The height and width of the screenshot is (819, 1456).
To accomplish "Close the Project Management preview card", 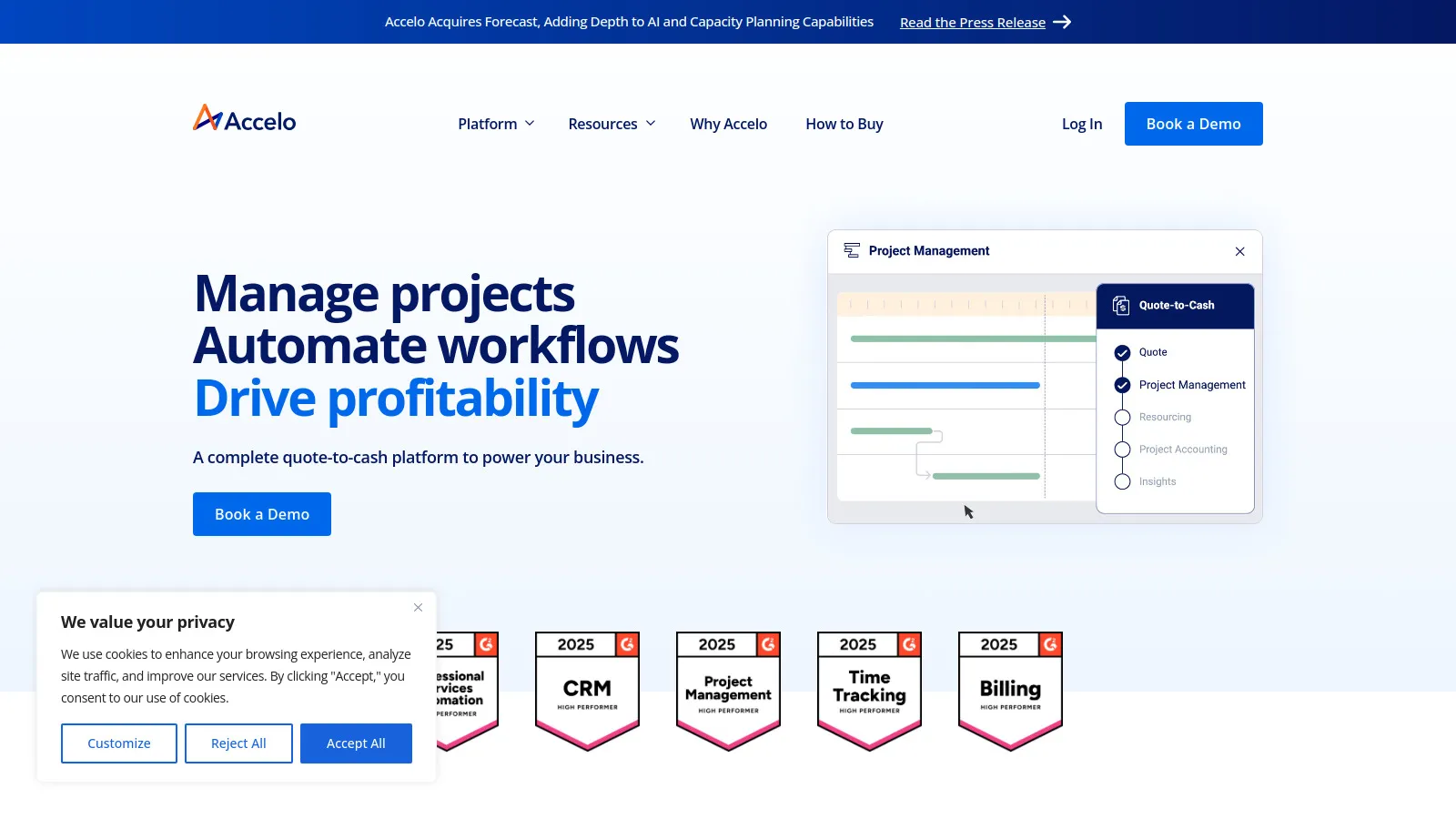I will tap(1239, 251).
